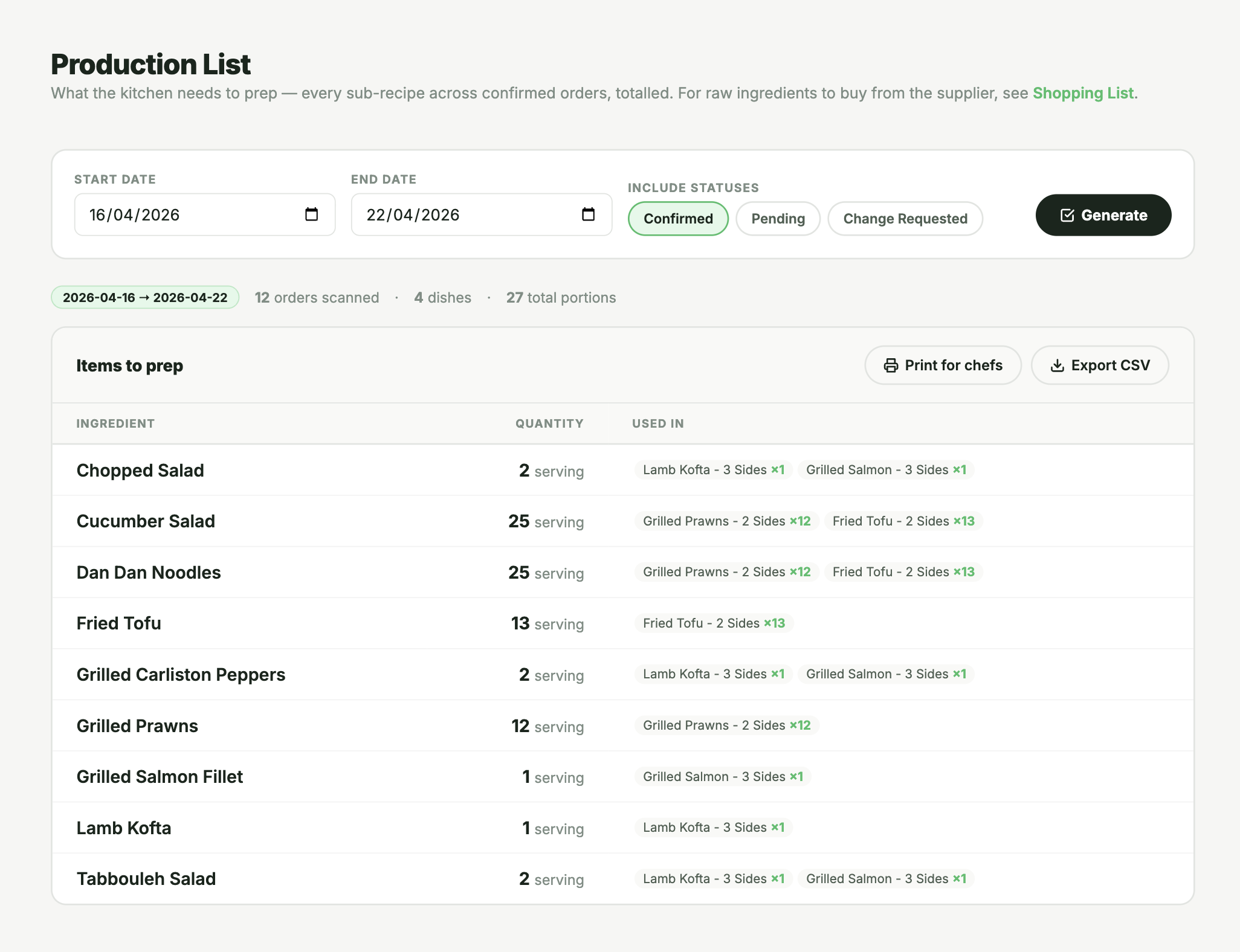The image size is (1240, 952).
Task: Click the 4 dishes summary
Action: (442, 298)
